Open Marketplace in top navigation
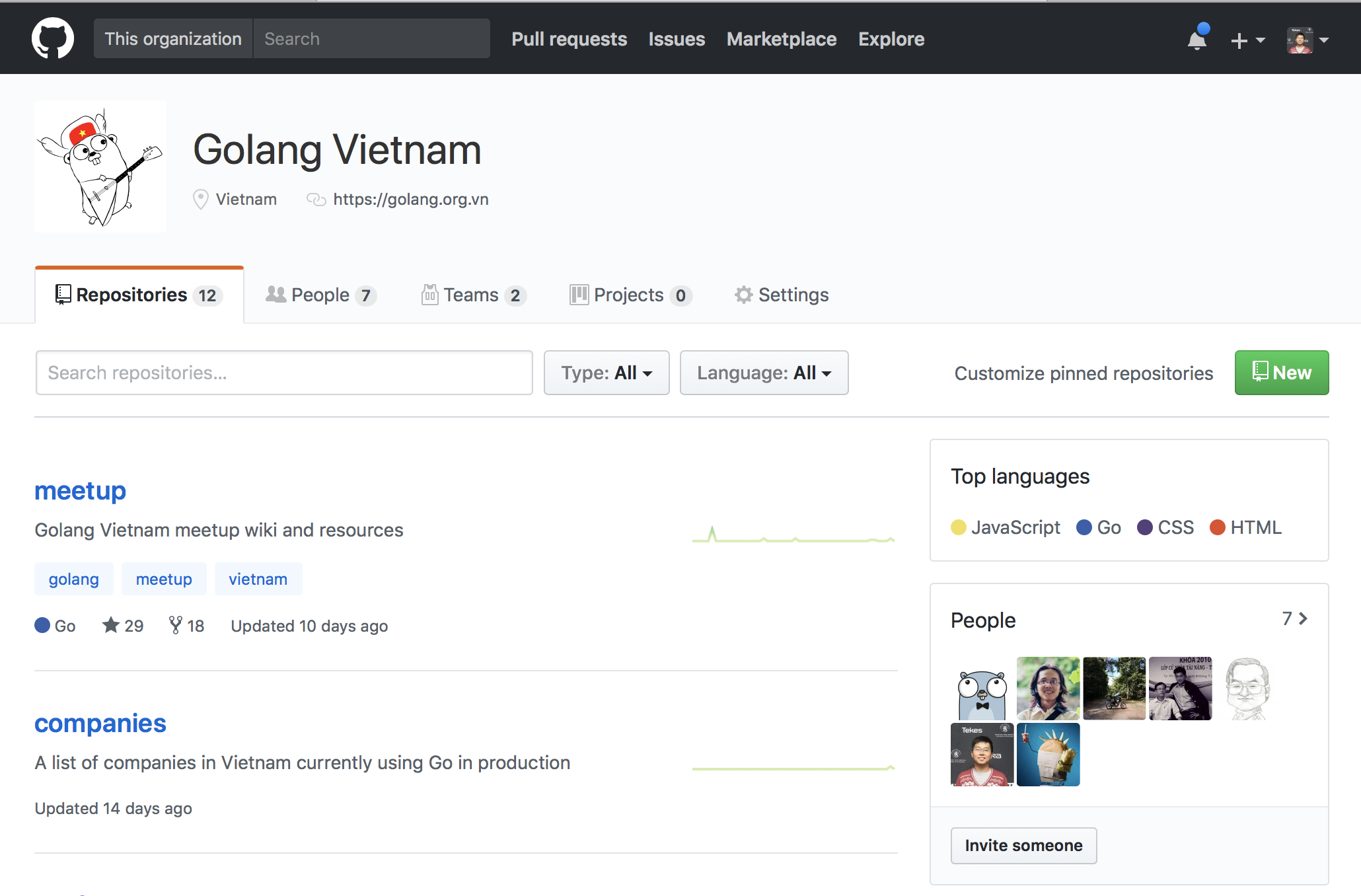This screenshot has height=896, width=1361. (782, 39)
